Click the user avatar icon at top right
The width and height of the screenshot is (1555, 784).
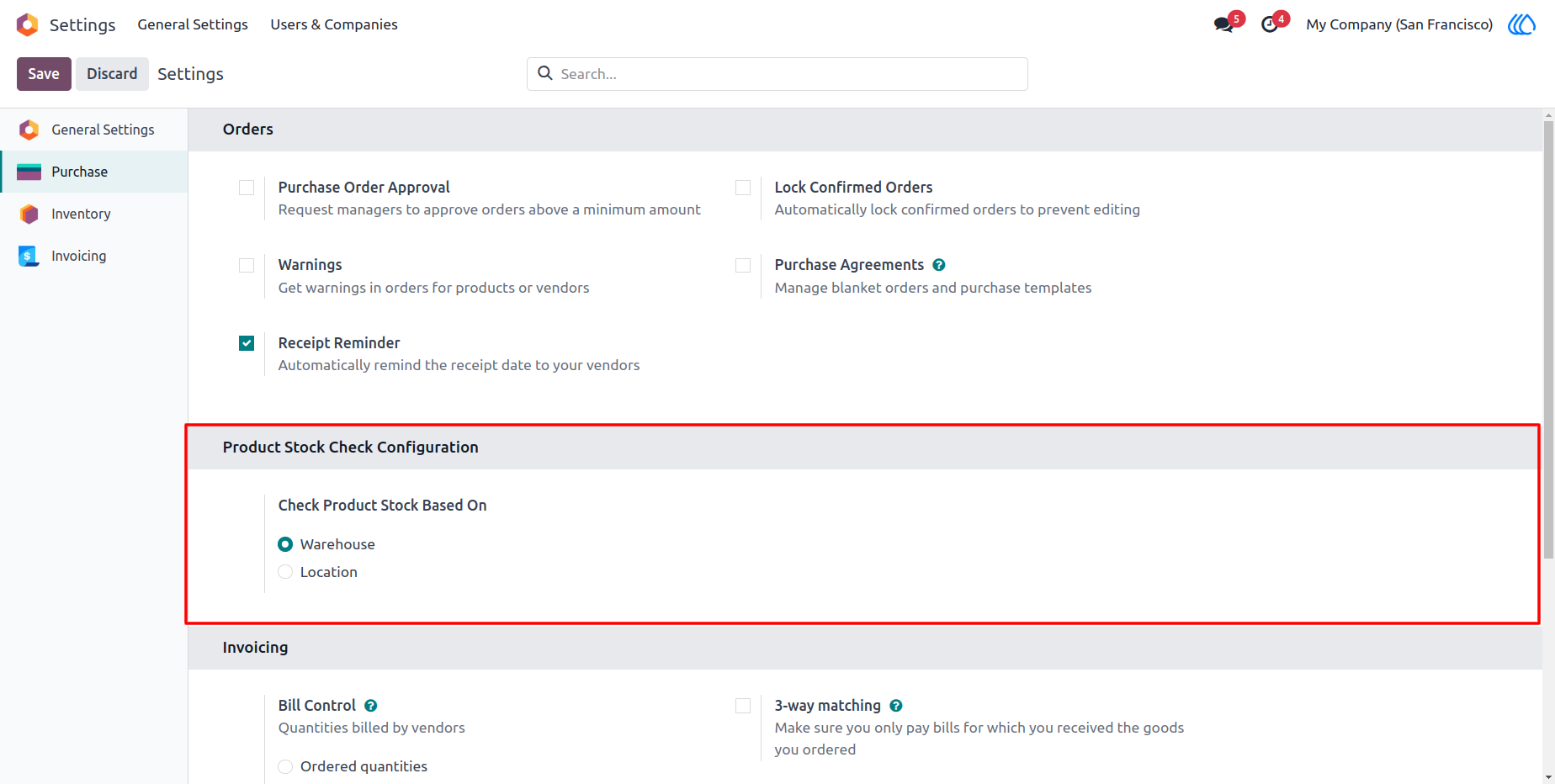[x=1521, y=24]
